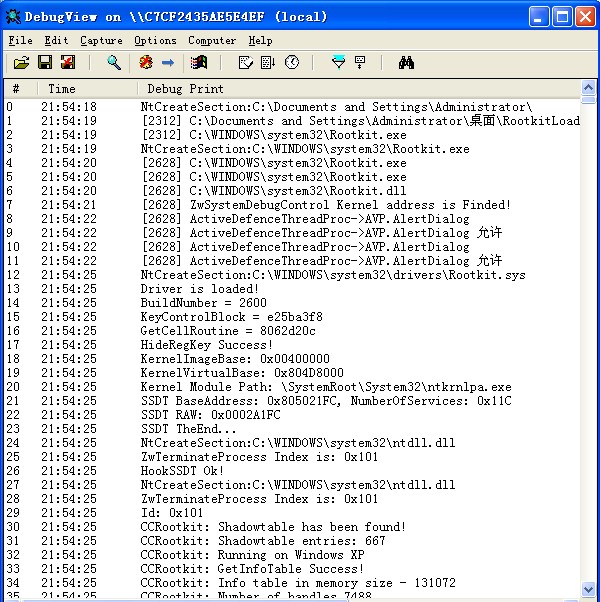This screenshot has width=600, height=602.
Task: Click the Open log file toolbar icon
Action: (x=21, y=62)
